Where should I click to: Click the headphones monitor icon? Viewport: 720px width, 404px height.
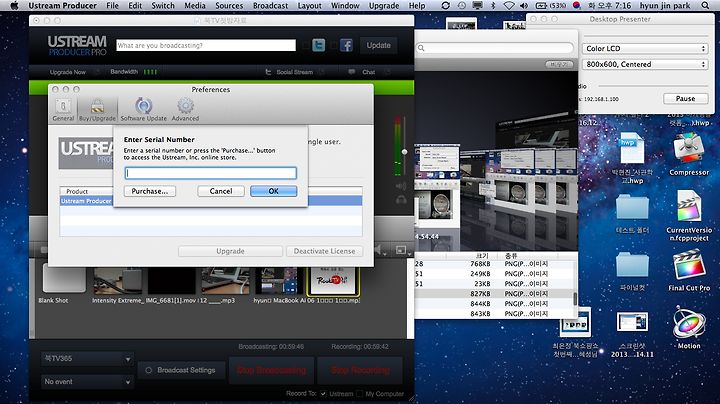click(x=401, y=200)
